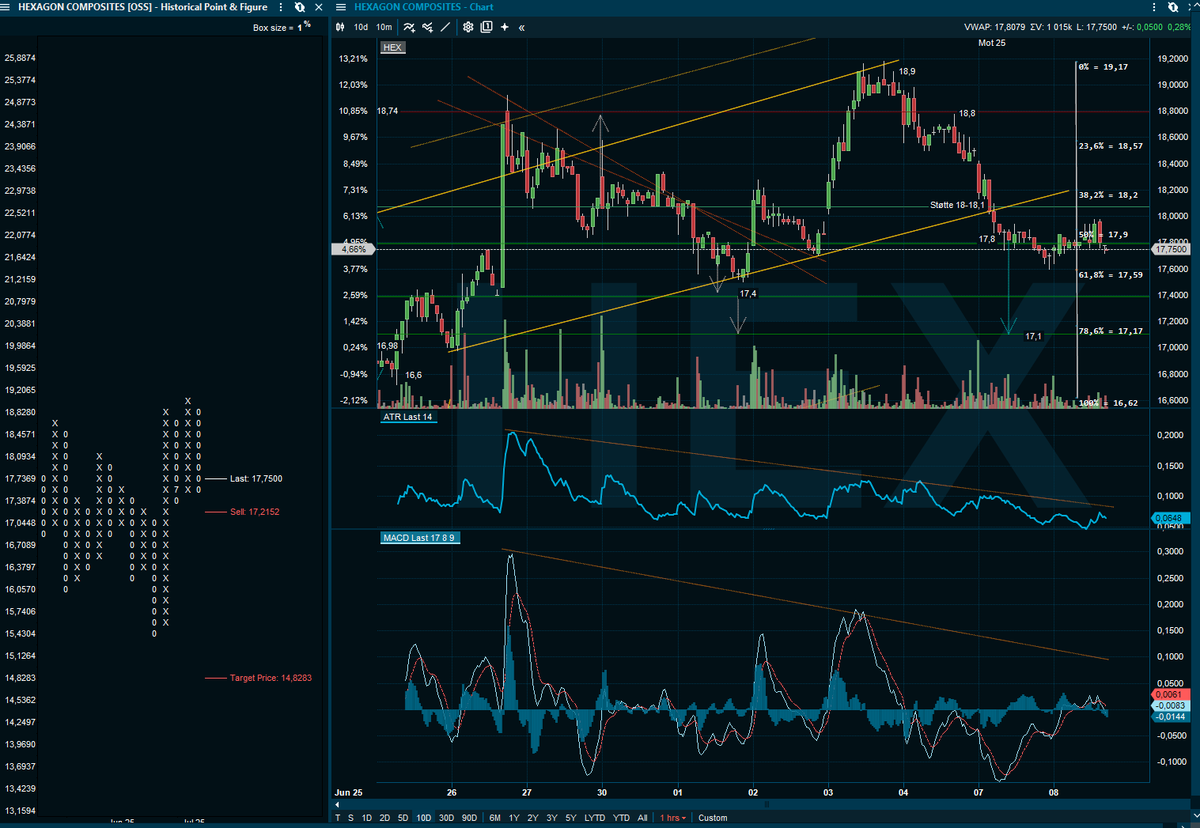Select the T time range
Viewport: 1200px width, 828px height.
click(x=338, y=818)
